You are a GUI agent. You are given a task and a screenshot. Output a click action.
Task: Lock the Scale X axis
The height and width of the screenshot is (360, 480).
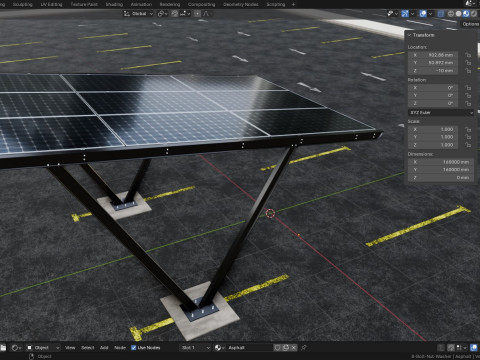point(468,129)
